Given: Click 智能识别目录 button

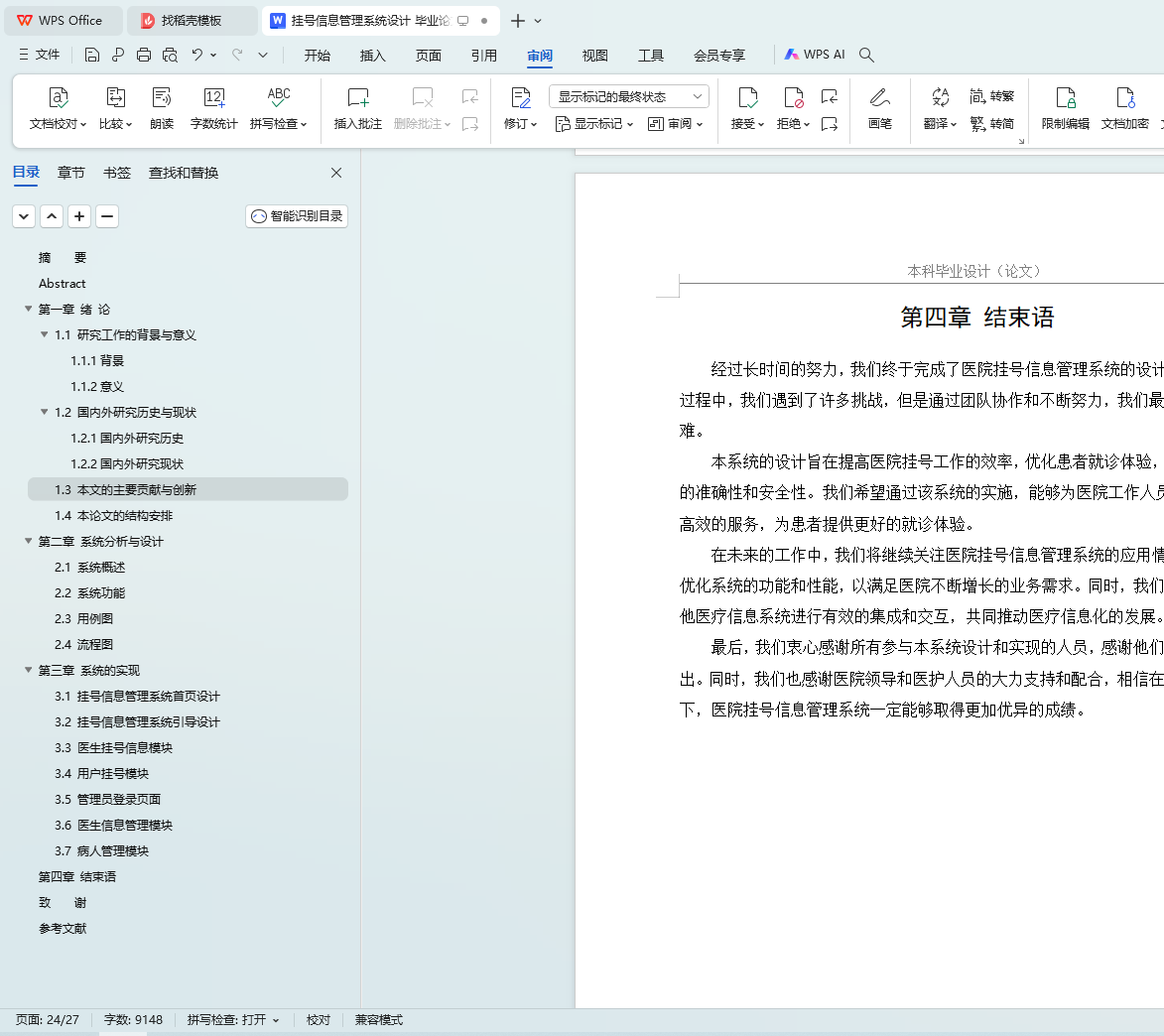Looking at the screenshot, I should (x=297, y=216).
